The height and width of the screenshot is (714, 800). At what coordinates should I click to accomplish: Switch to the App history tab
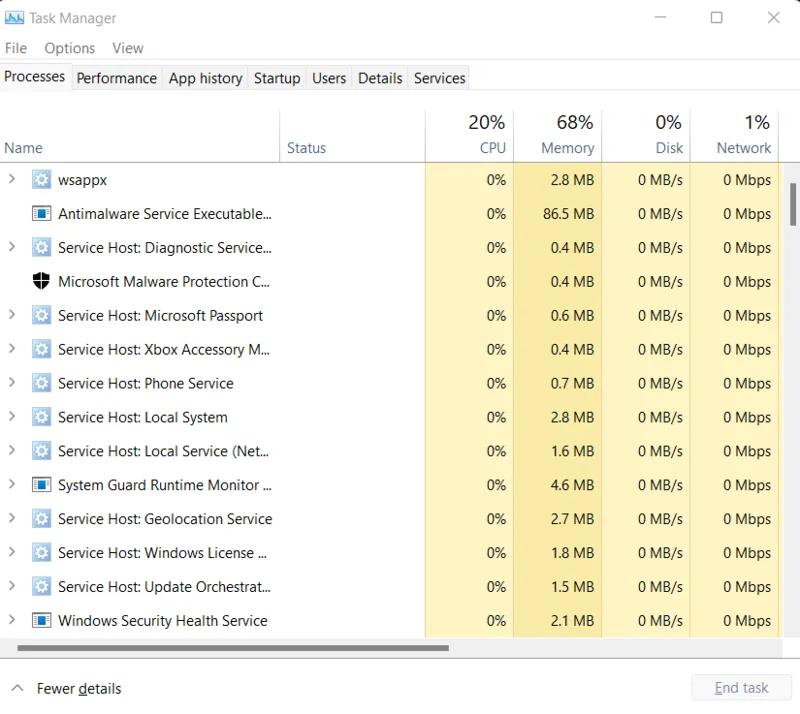[x=205, y=78]
